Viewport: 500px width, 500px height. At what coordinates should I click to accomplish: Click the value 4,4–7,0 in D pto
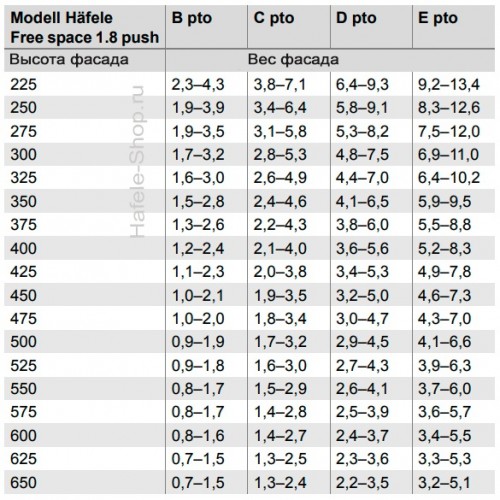(362, 178)
